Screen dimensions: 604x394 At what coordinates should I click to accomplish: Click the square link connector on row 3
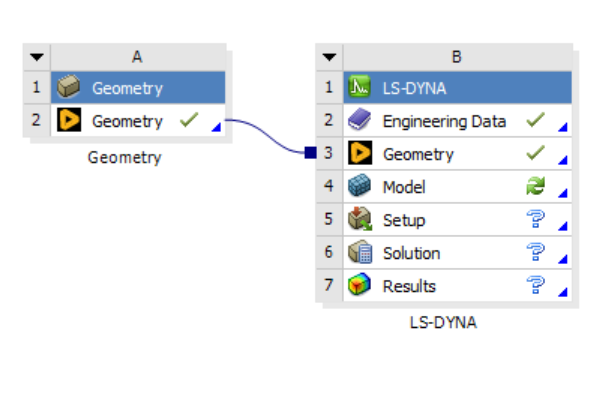pyautogui.click(x=310, y=153)
